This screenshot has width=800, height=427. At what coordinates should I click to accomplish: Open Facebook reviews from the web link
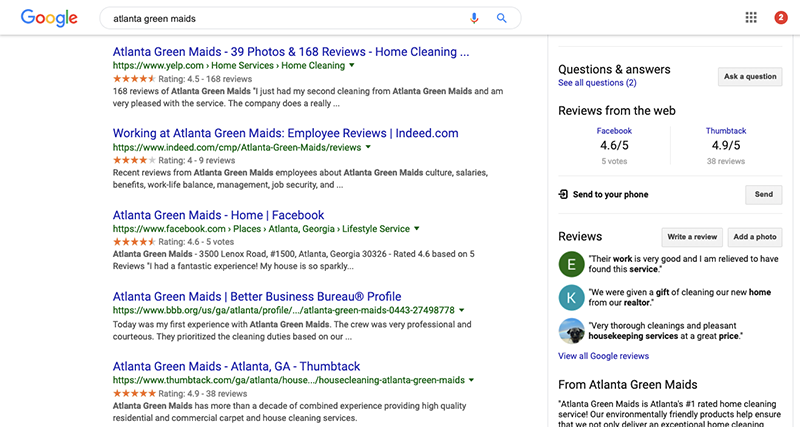(614, 131)
